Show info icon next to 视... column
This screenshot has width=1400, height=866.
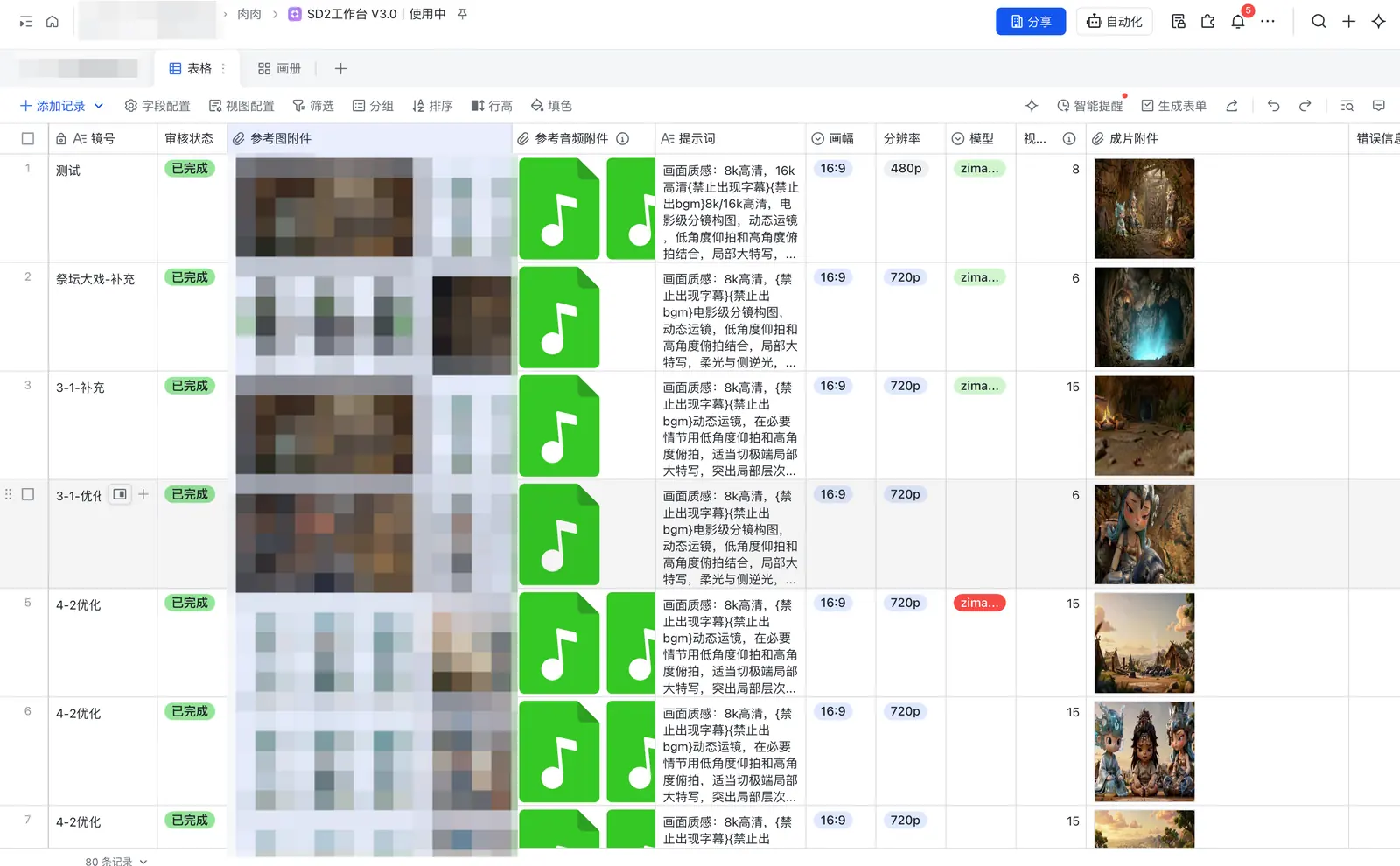[1069, 138]
